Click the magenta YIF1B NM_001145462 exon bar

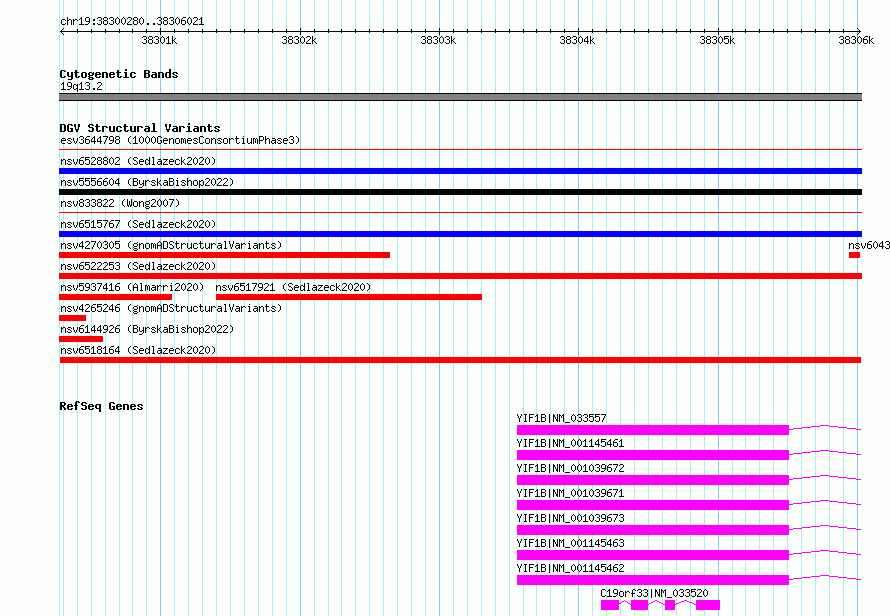653,580
